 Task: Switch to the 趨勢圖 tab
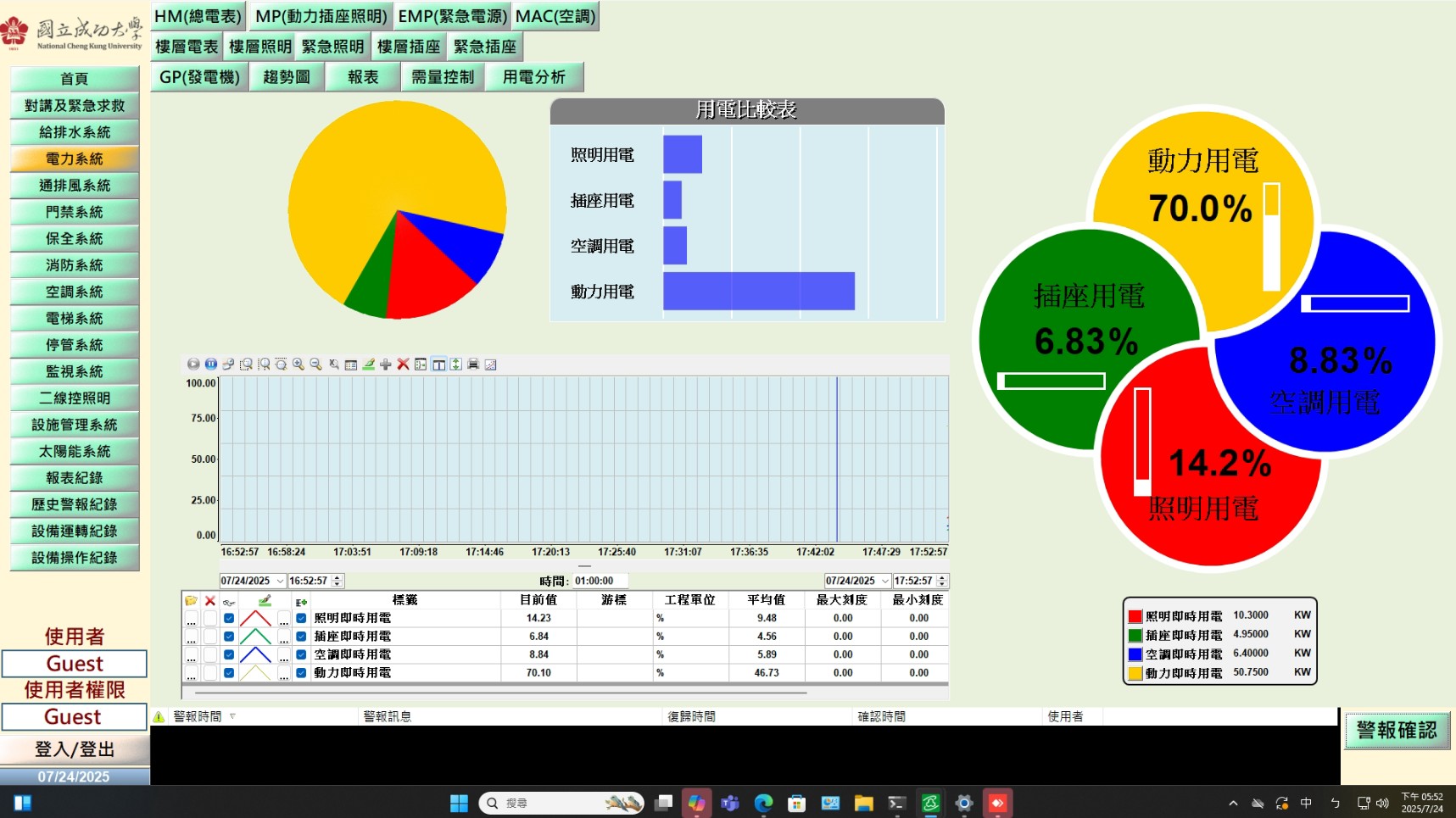(x=287, y=77)
